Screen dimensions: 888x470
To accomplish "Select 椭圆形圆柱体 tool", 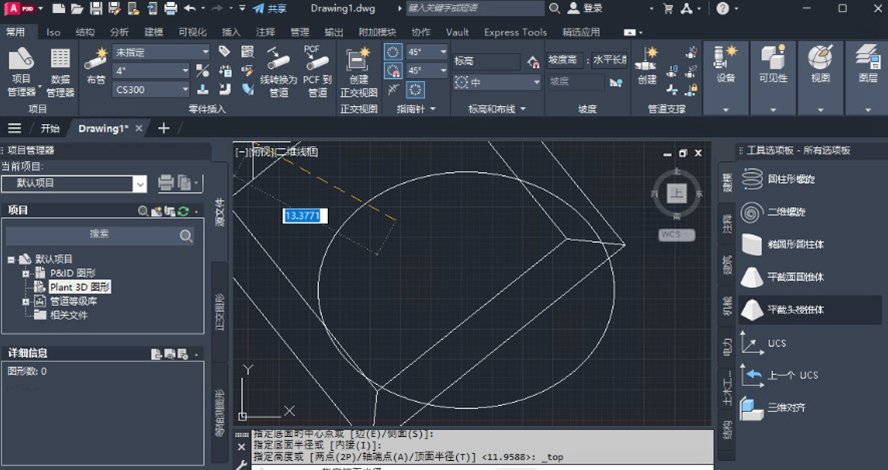I will coord(782,245).
